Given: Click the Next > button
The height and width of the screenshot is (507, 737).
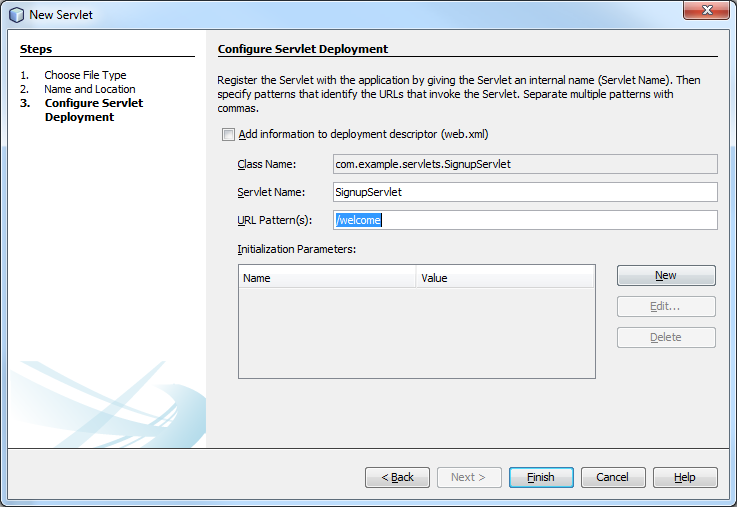Looking at the screenshot, I should click(469, 477).
